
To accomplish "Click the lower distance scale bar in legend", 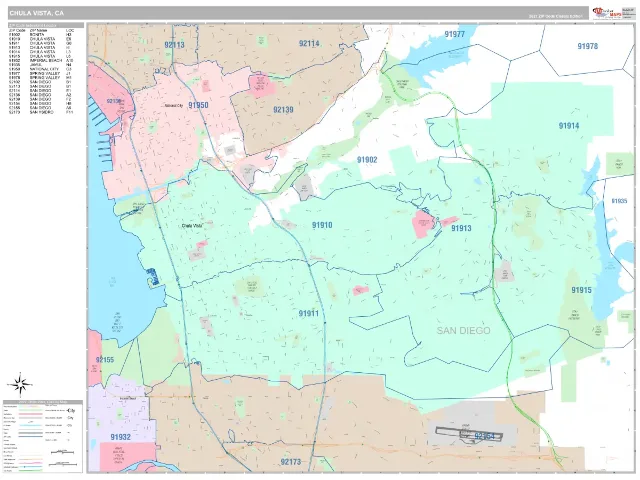I will tap(63, 464).
